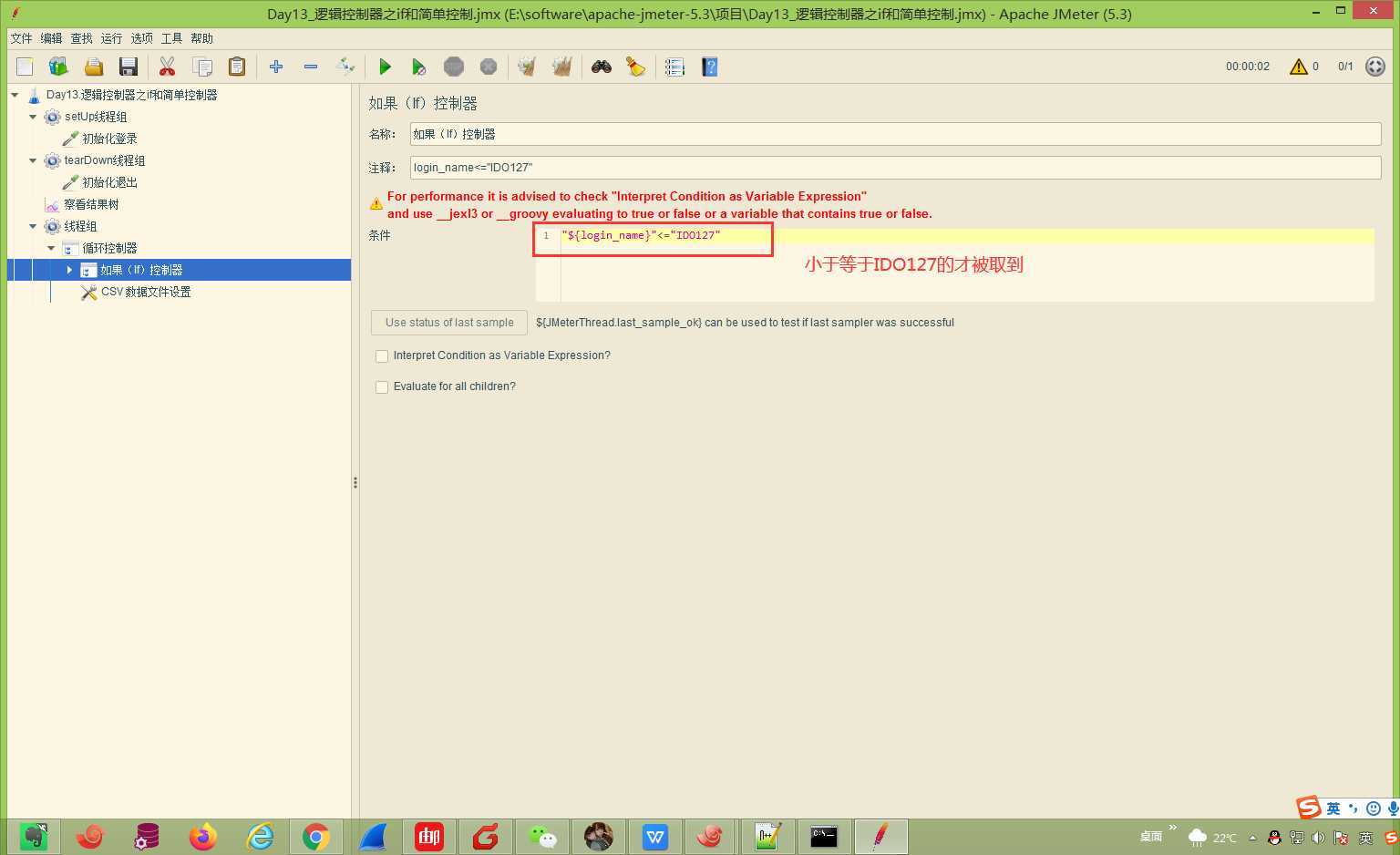1400x855 pixels.
Task: Toggle 'Evaluate for all children?' checkbox
Action: pyautogui.click(x=382, y=386)
